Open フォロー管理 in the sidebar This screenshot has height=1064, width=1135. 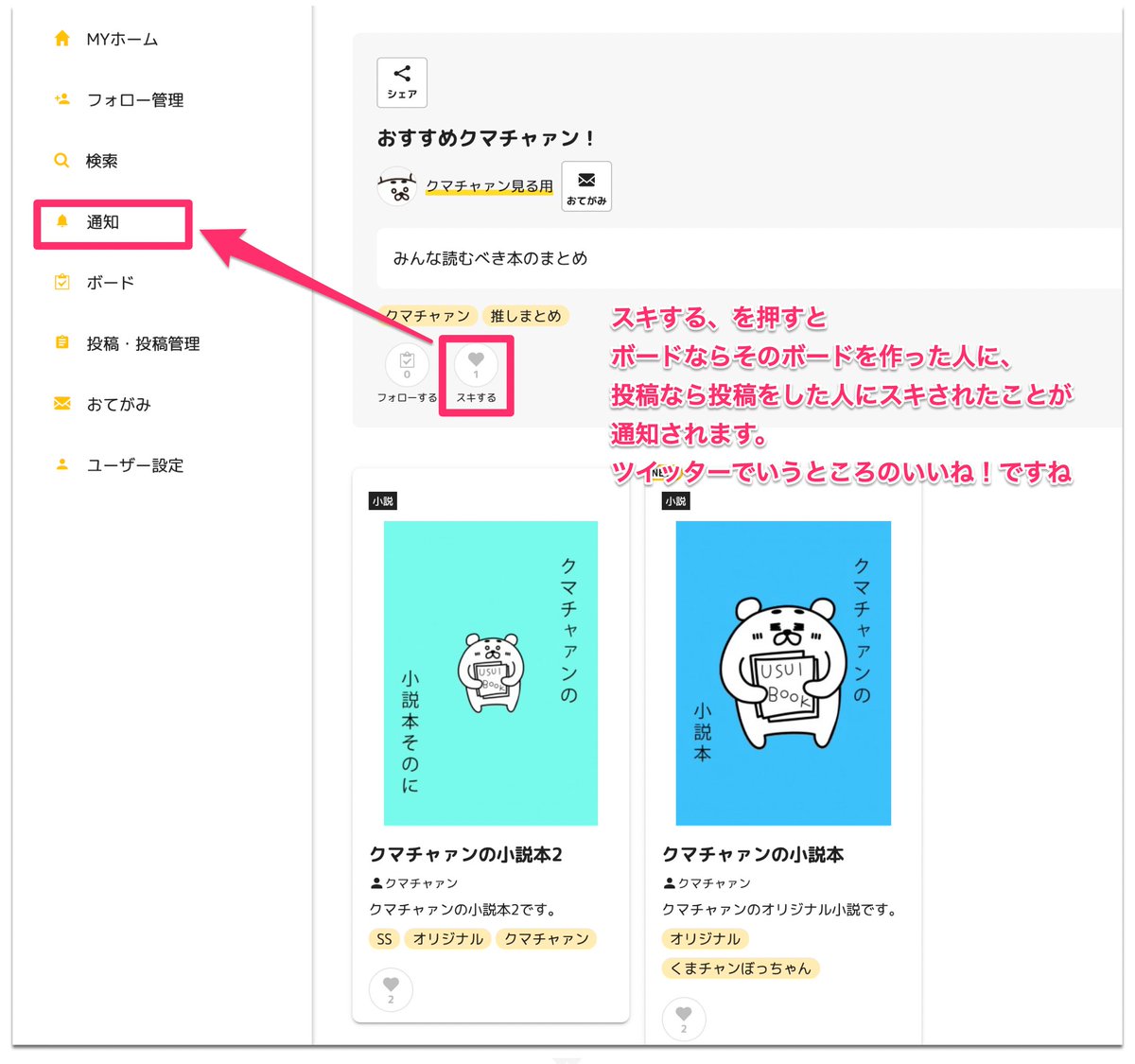(x=135, y=99)
